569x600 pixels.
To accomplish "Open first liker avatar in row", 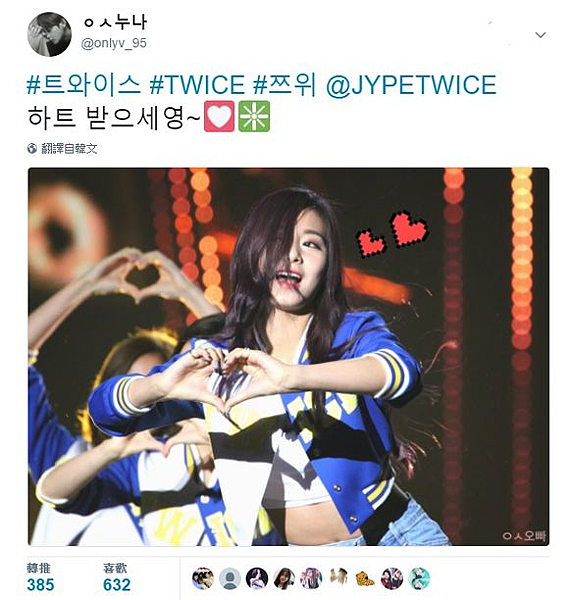I will pos(202,578).
